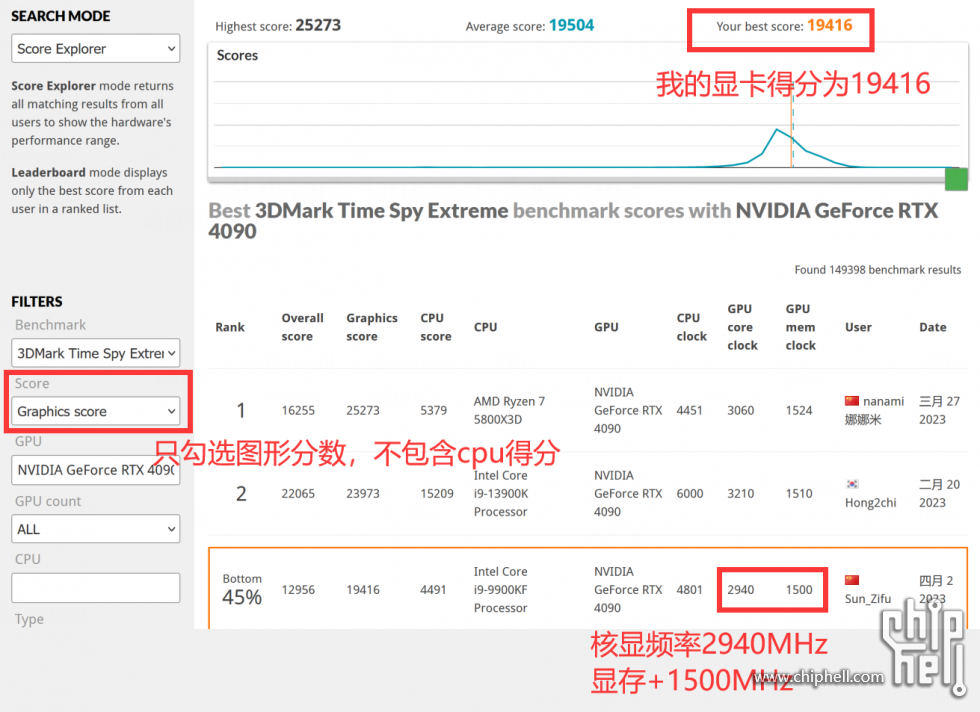The height and width of the screenshot is (712, 980).
Task: Click the Rank column header
Action: click(x=230, y=327)
